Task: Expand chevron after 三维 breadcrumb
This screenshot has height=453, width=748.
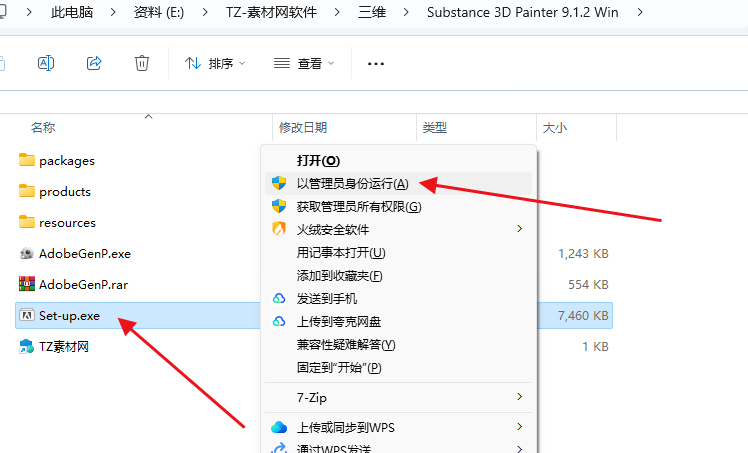Action: [405, 12]
